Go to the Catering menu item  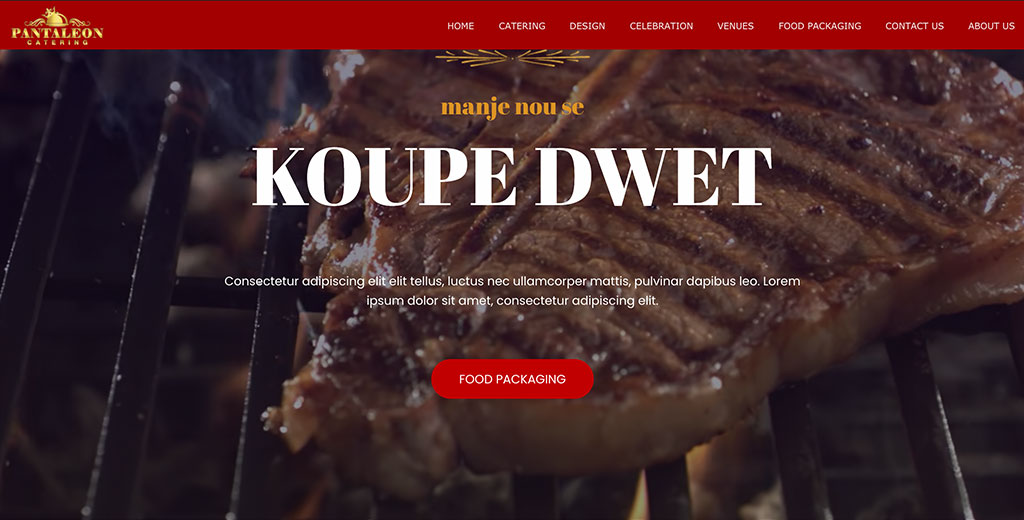pos(522,26)
